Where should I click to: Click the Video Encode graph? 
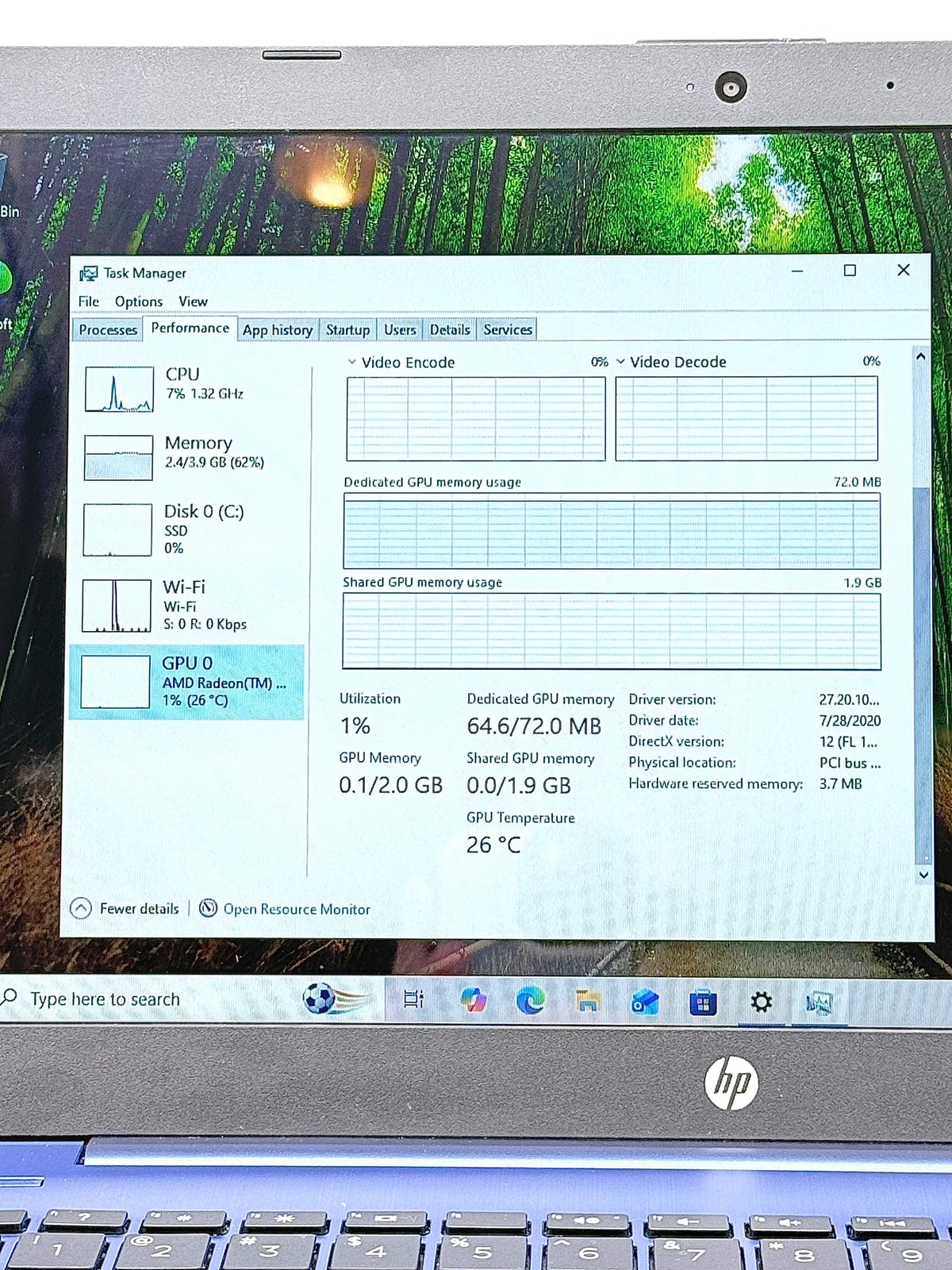pyautogui.click(x=476, y=418)
